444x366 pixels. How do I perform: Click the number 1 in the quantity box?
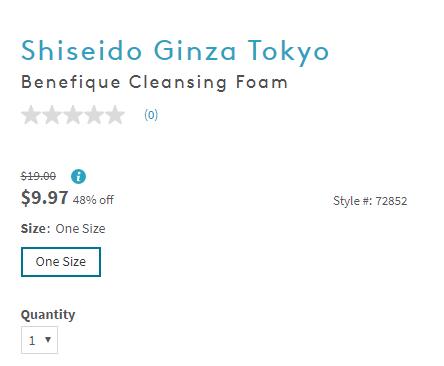32,340
